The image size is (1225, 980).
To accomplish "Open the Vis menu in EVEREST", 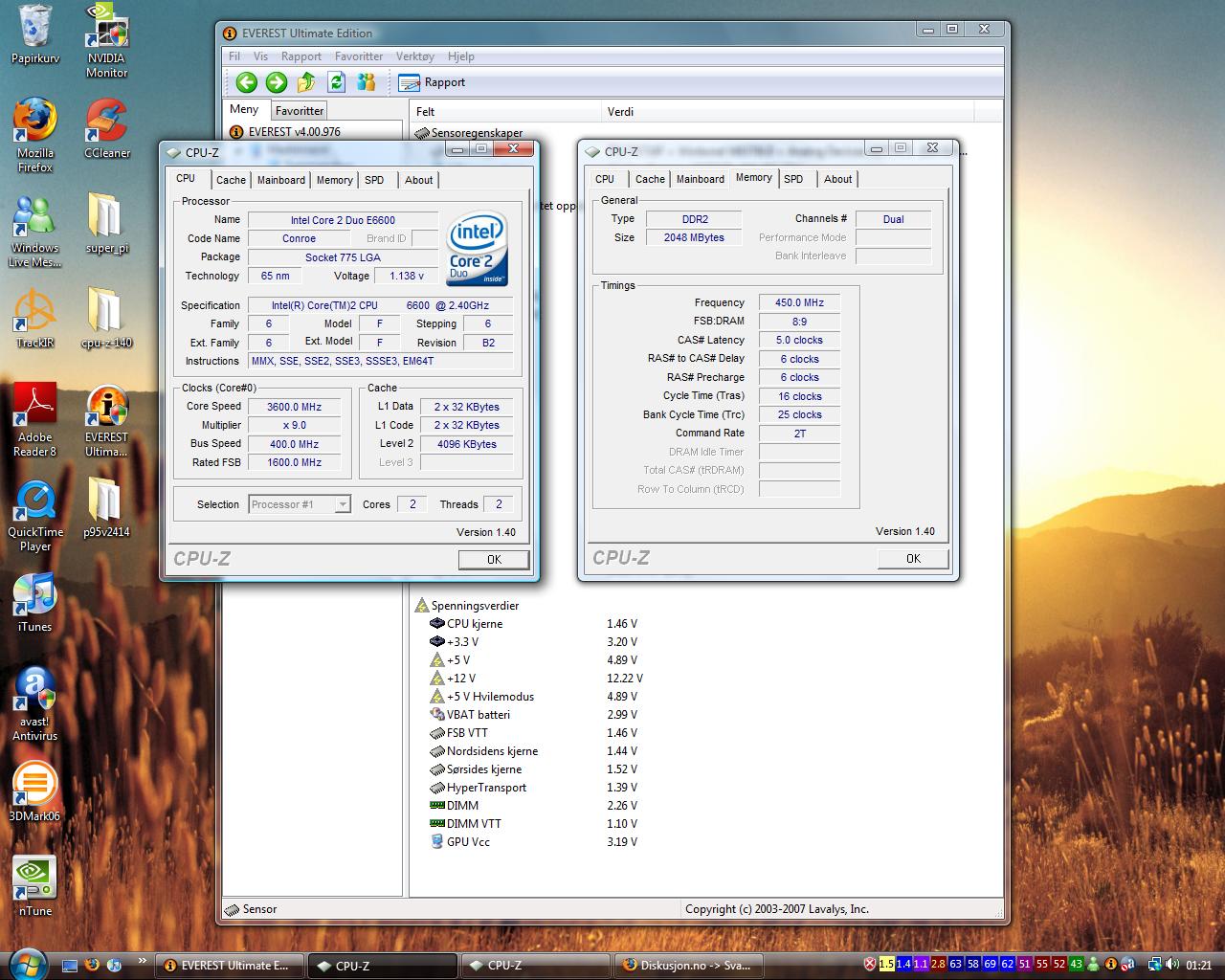I will pyautogui.click(x=260, y=56).
